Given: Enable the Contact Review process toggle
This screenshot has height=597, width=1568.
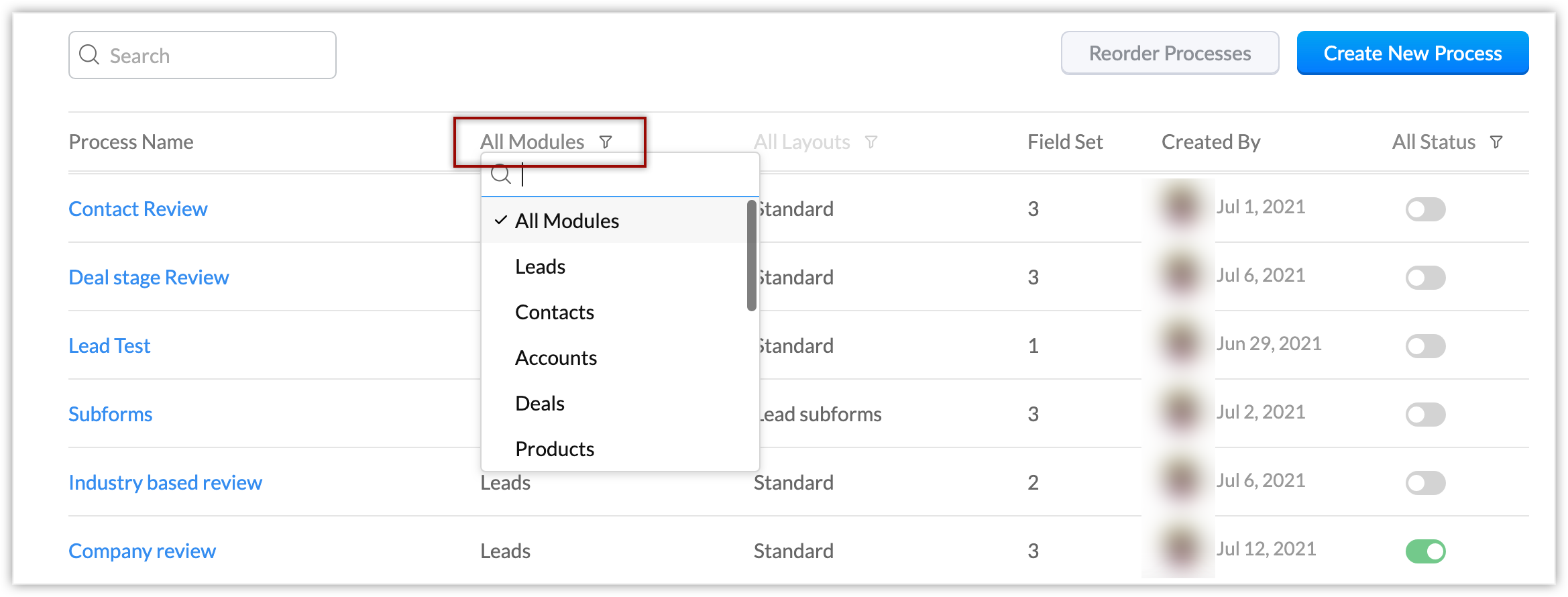Looking at the screenshot, I should (x=1425, y=209).
